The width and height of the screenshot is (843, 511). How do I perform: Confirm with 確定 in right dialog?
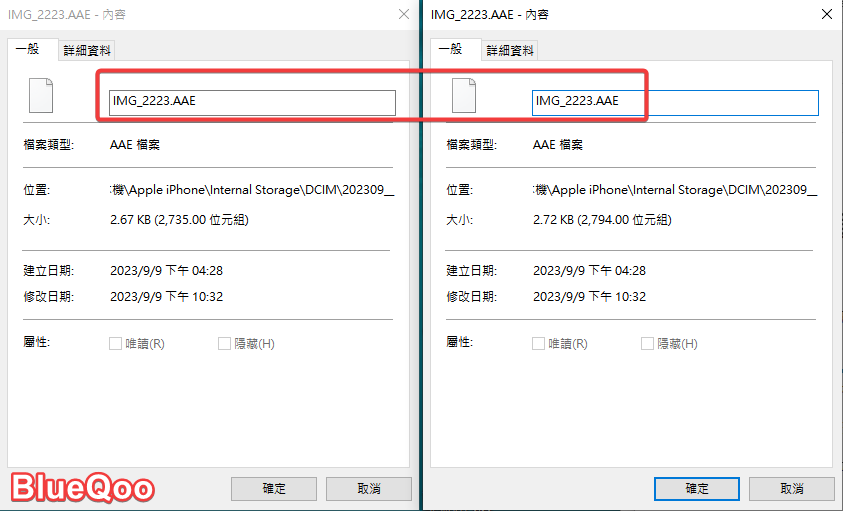click(697, 489)
